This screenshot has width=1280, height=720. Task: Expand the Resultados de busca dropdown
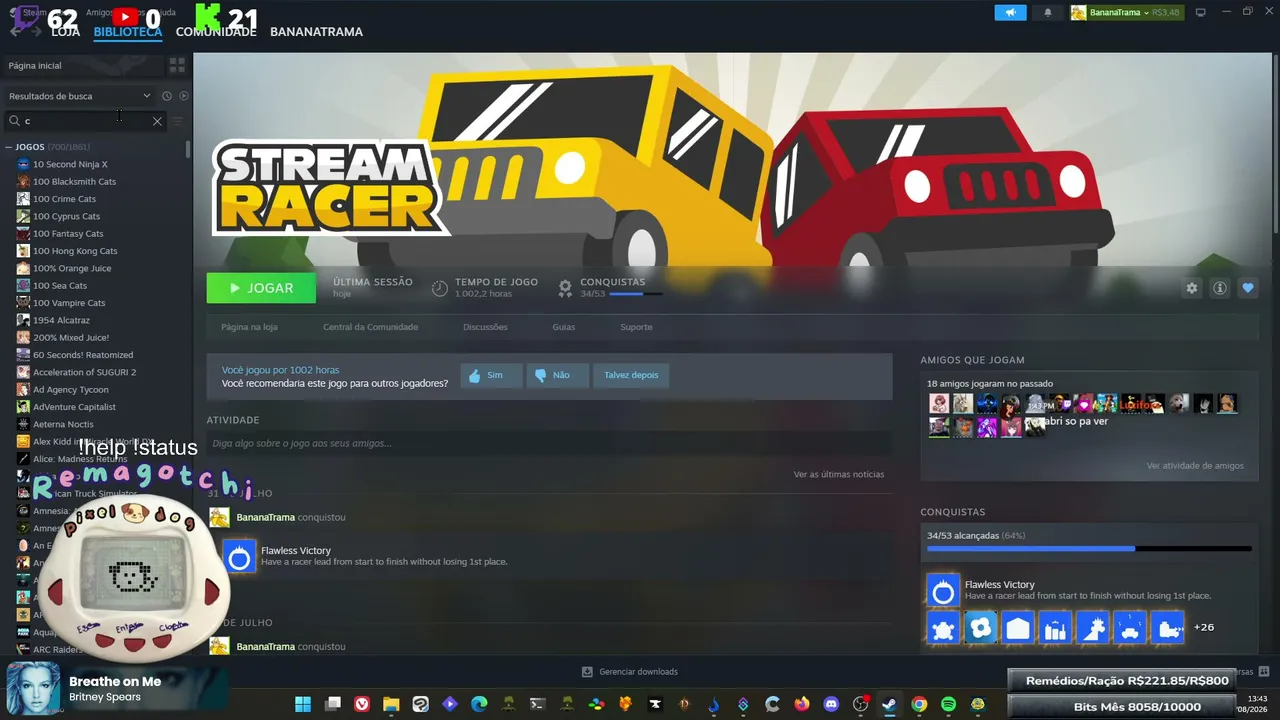click(80, 96)
